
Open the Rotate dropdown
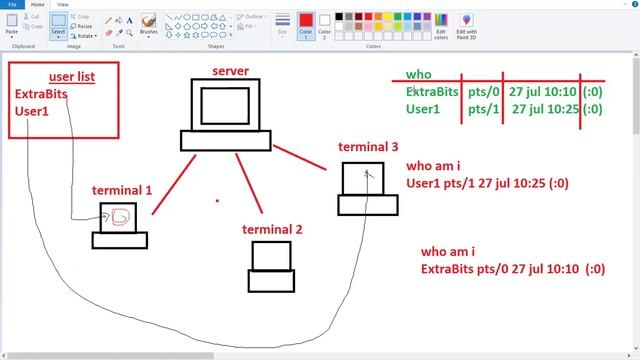[x=84, y=36]
